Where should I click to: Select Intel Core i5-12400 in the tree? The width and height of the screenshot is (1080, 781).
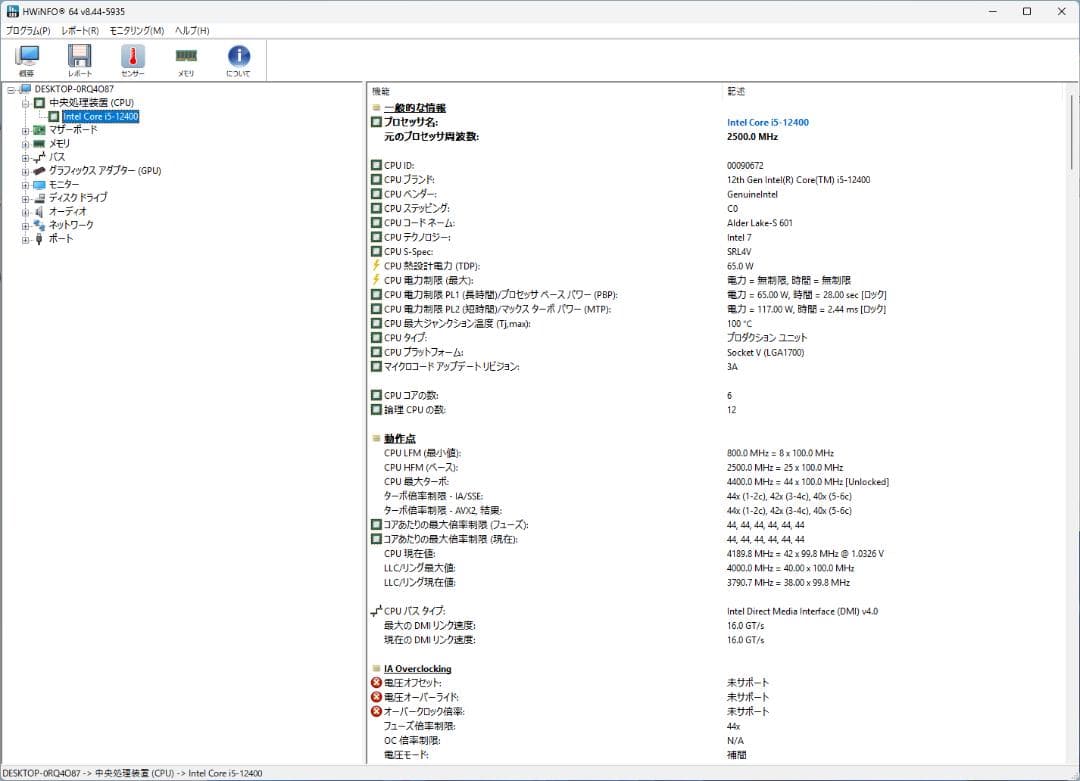(x=101, y=116)
